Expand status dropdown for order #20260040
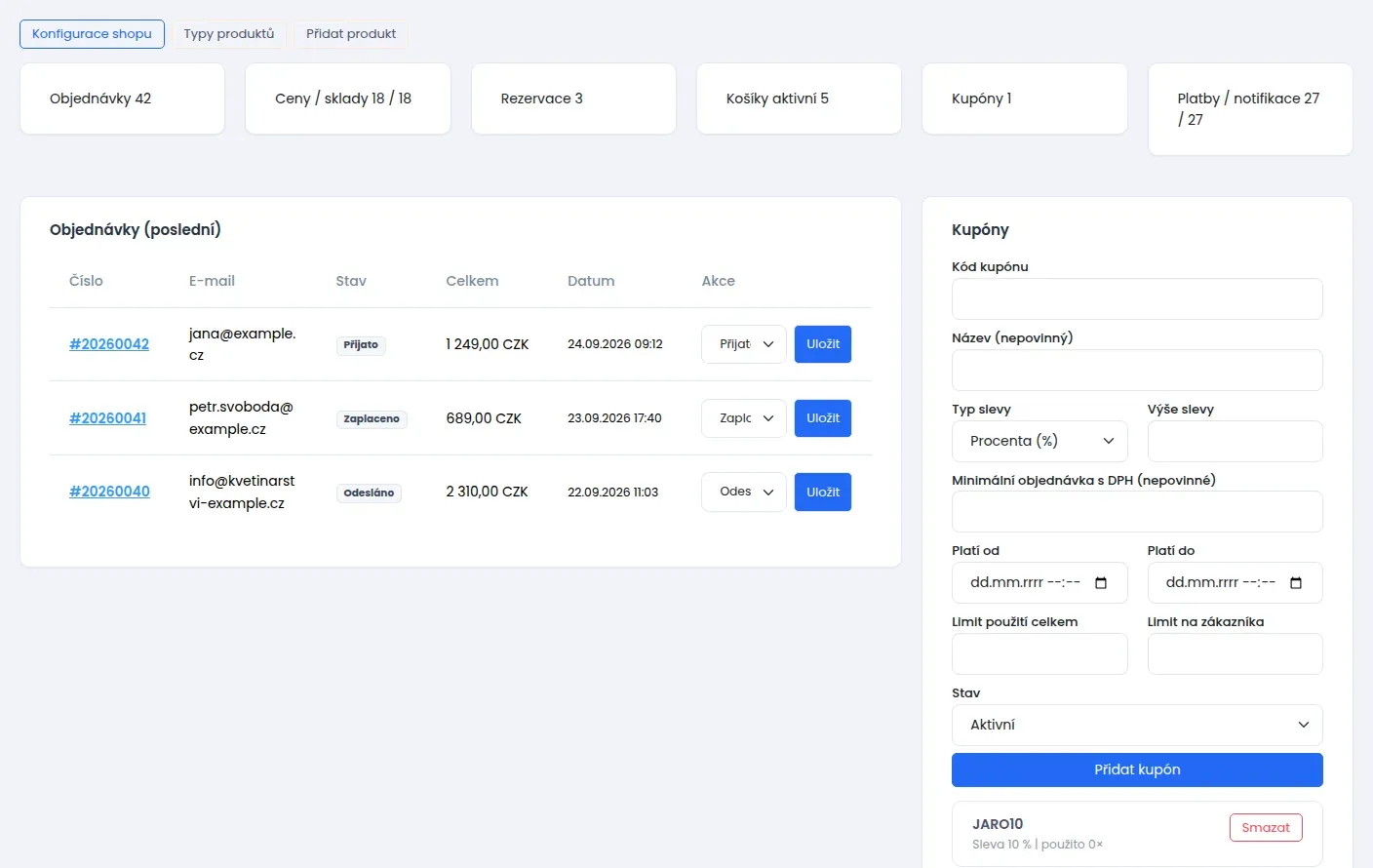The height and width of the screenshot is (868, 1373). click(744, 492)
